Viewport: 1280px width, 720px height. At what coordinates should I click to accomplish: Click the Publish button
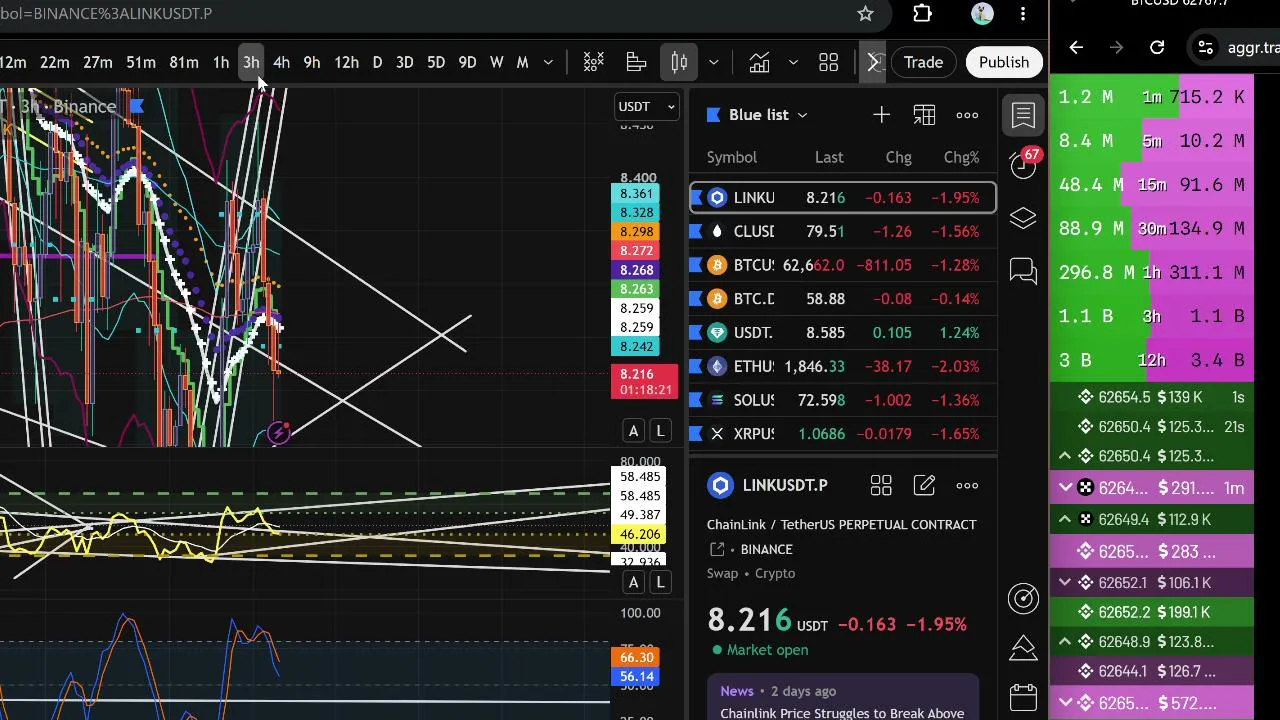pyautogui.click(x=1004, y=63)
